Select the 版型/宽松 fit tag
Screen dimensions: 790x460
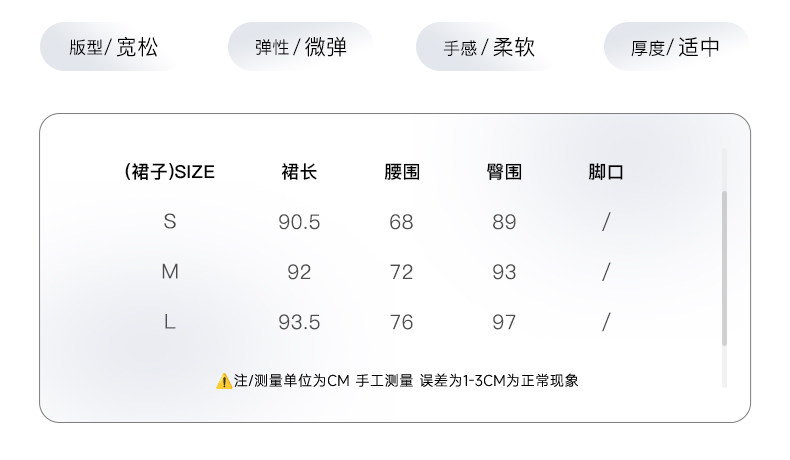point(113,47)
